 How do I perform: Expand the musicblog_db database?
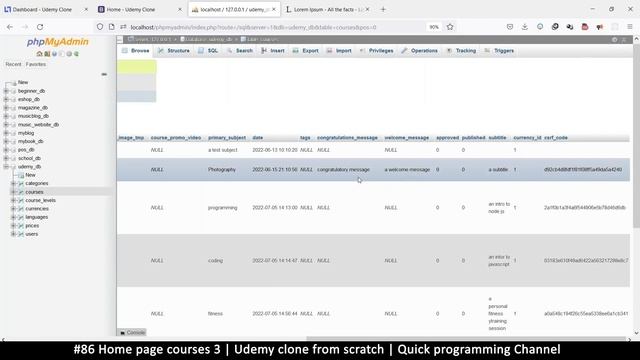[x=6, y=116]
